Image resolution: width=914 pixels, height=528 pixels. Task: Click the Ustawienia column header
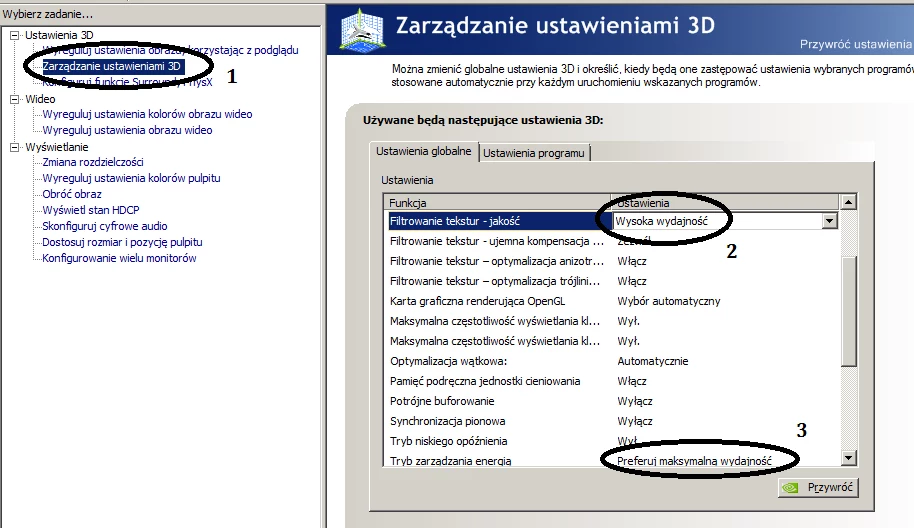pyautogui.click(x=725, y=203)
